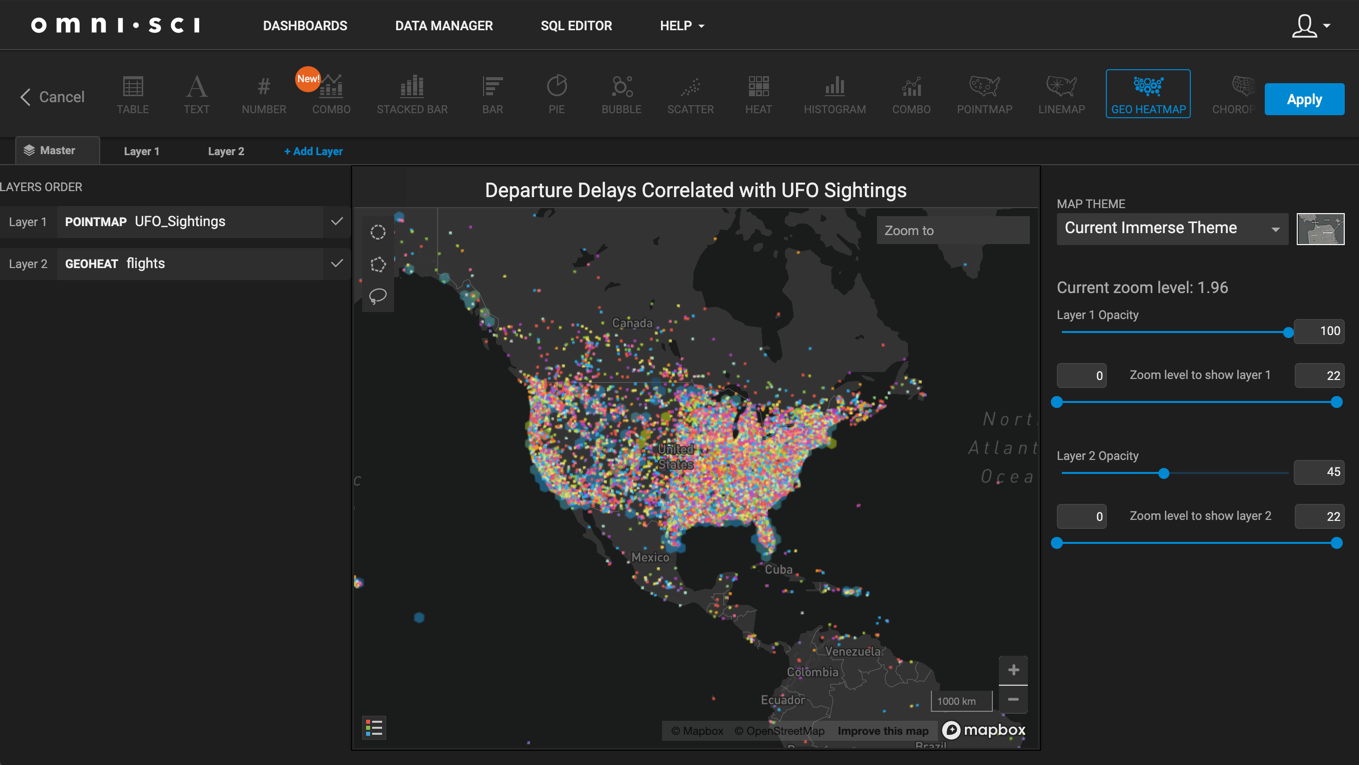Select the Pointmap chart type
1359x765 pixels.
[x=984, y=95]
